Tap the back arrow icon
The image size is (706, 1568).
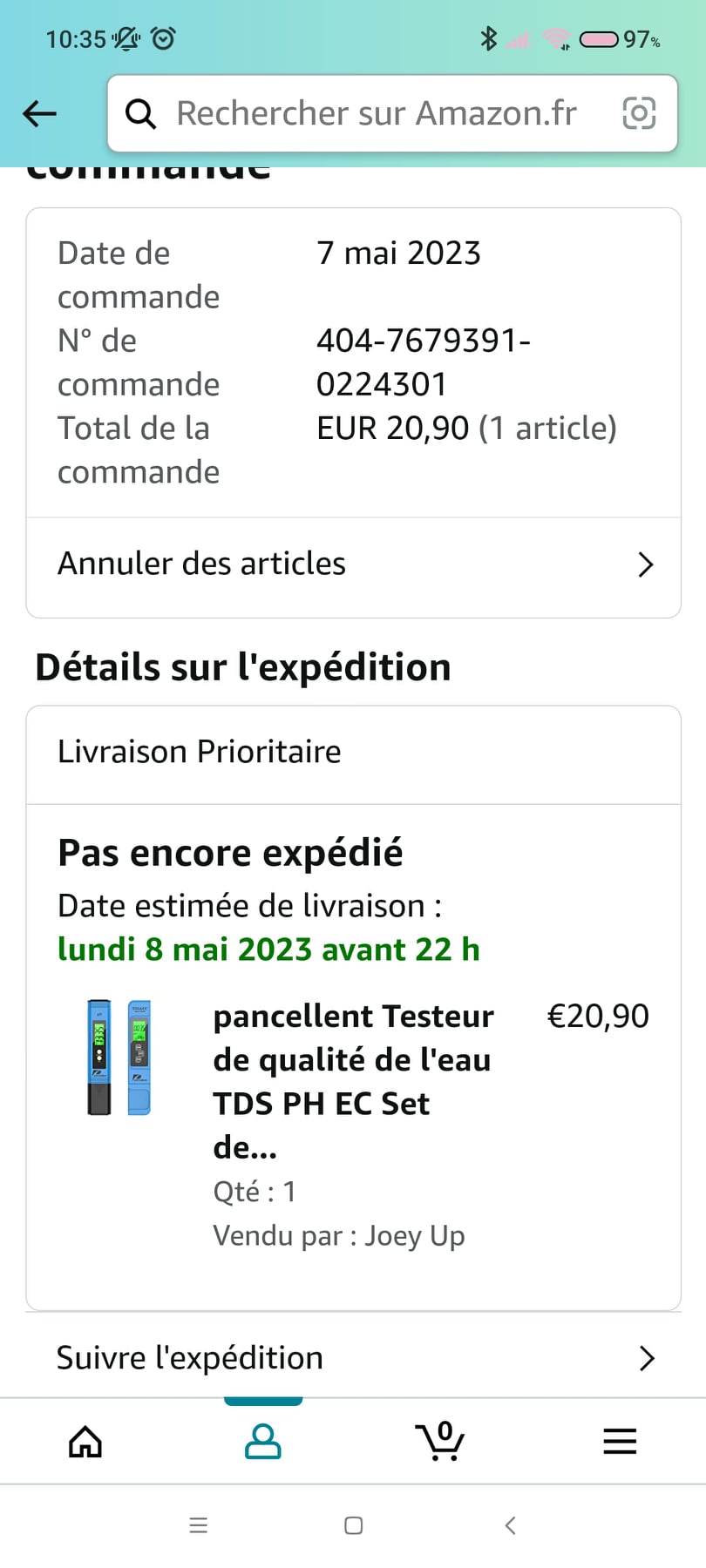(x=39, y=113)
